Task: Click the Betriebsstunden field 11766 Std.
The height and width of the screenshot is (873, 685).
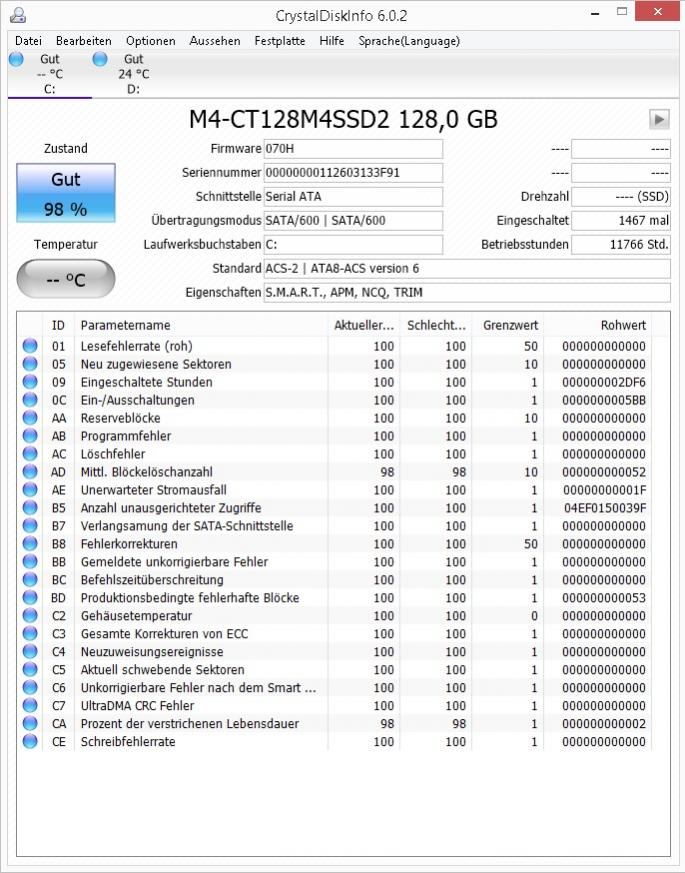Action: 621,244
